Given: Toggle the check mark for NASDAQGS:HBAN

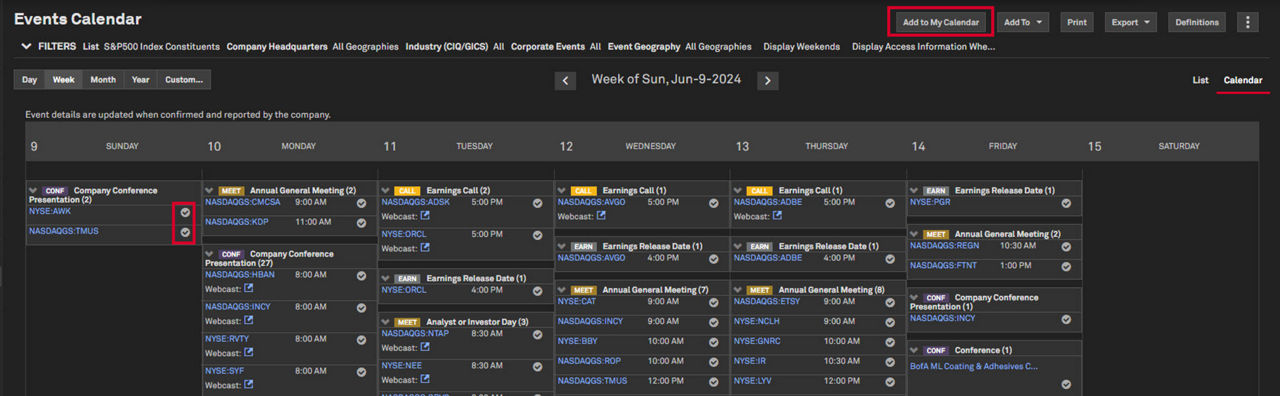Looking at the screenshot, I should pyautogui.click(x=361, y=276).
